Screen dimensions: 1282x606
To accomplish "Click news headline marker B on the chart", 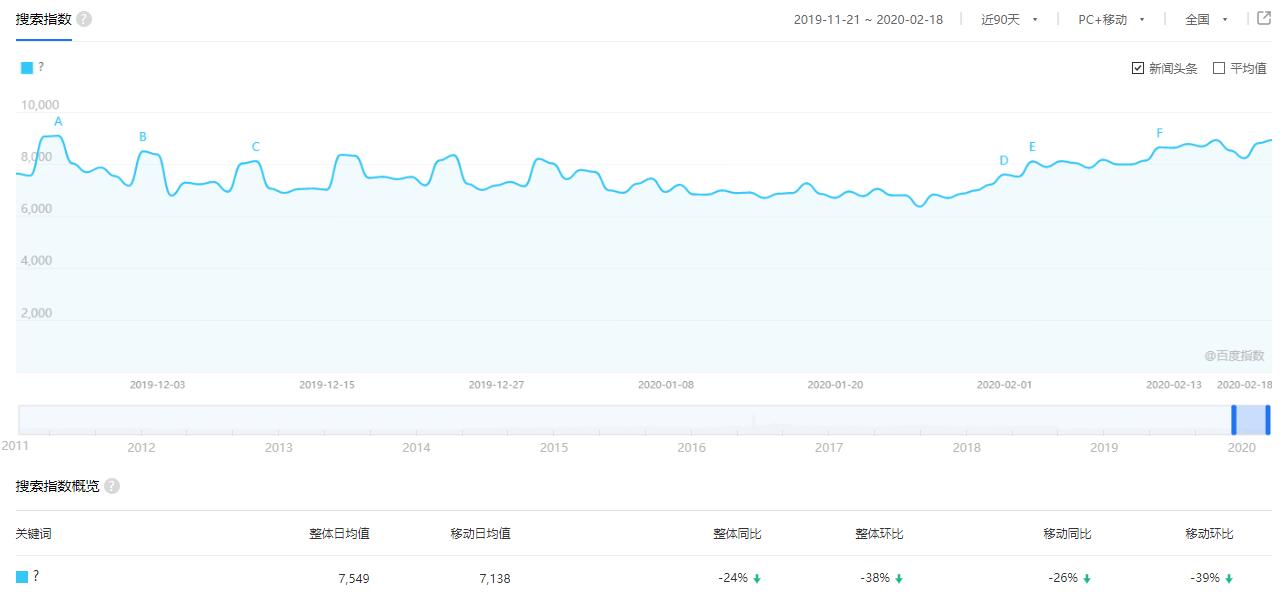I will [x=143, y=137].
